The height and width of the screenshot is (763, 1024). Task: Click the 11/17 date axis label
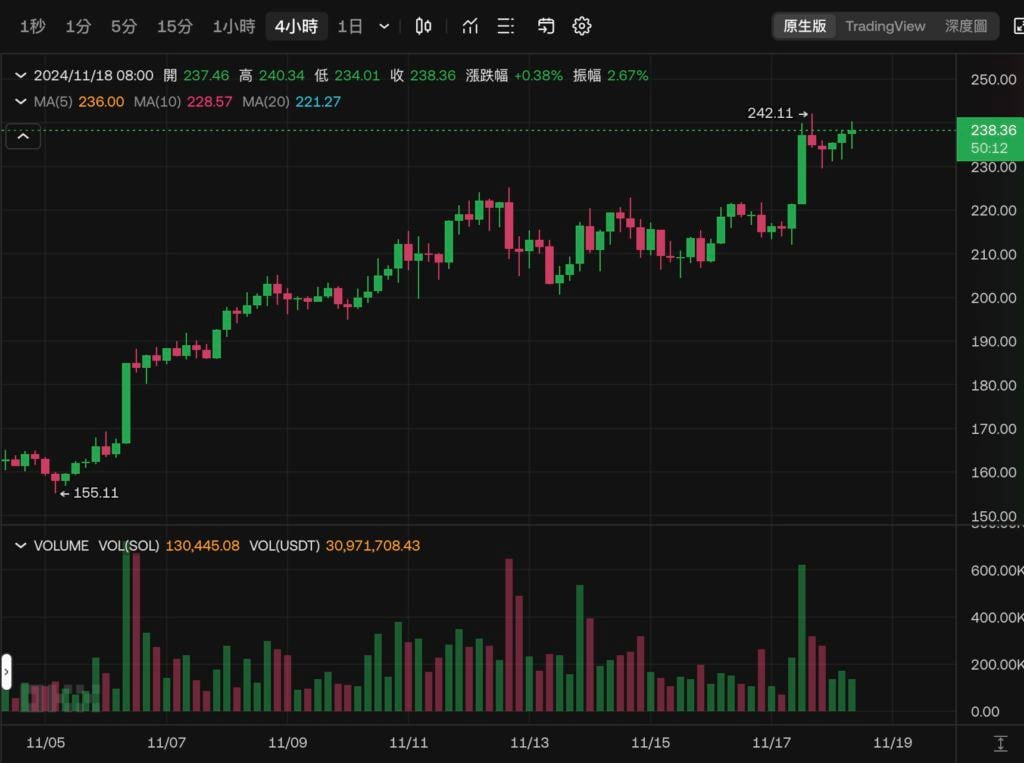(x=771, y=743)
